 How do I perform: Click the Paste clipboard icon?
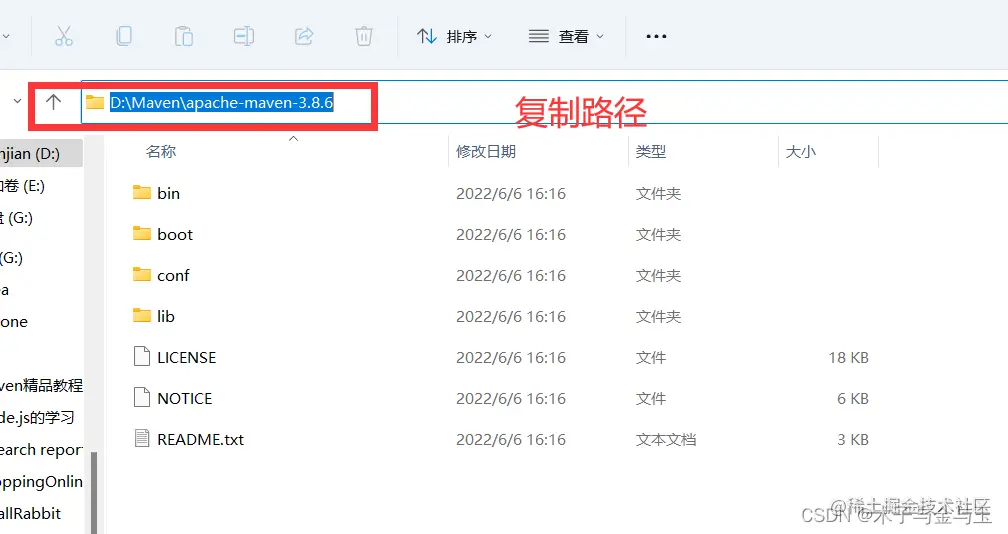[x=183, y=36]
